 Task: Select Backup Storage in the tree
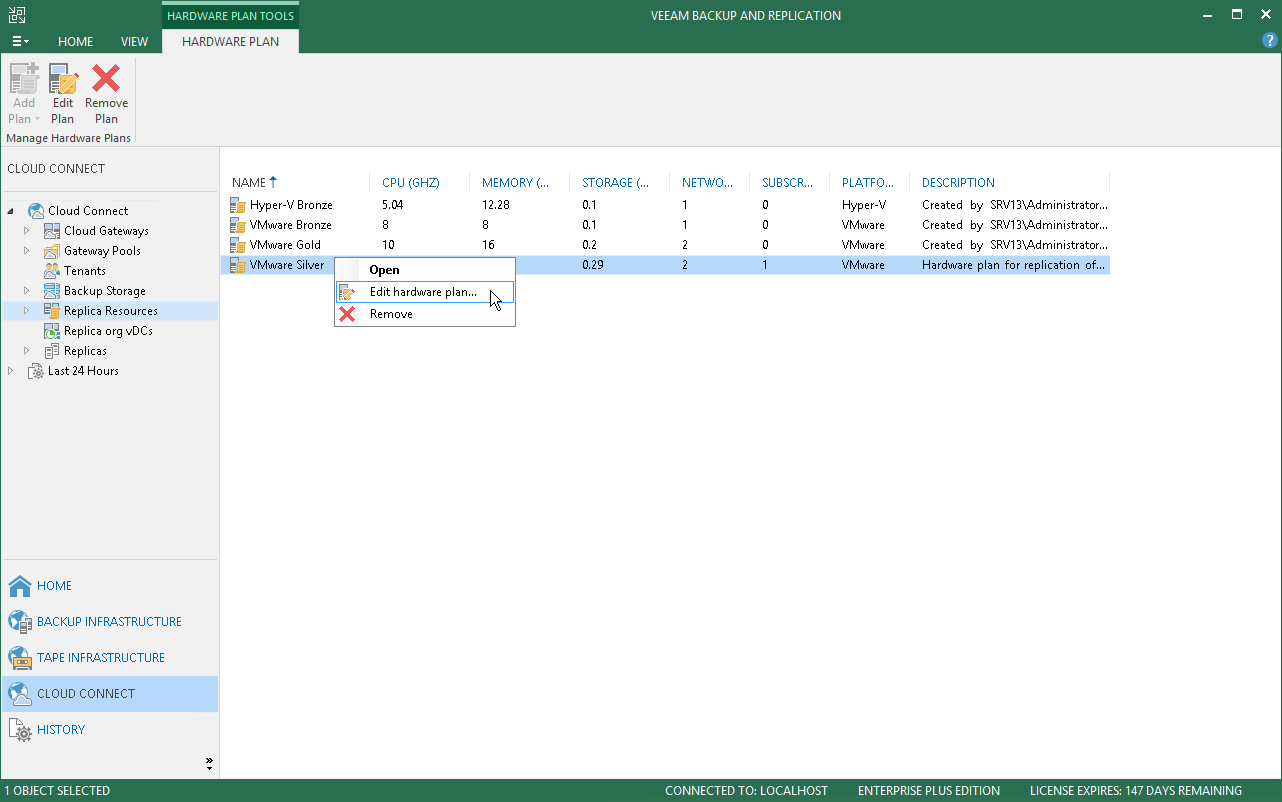pos(105,291)
